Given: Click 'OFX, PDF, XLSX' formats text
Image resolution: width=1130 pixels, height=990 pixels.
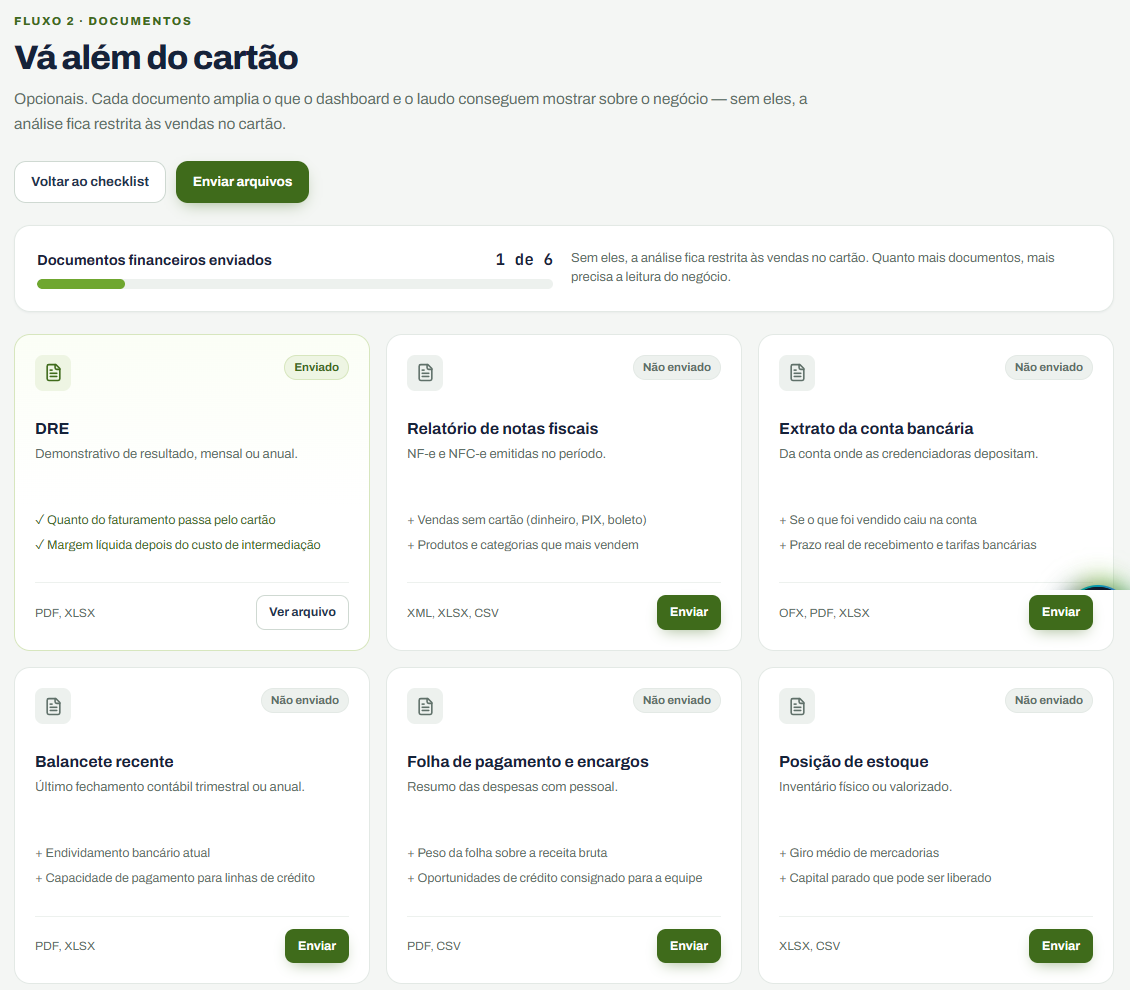Looking at the screenshot, I should tap(824, 613).
